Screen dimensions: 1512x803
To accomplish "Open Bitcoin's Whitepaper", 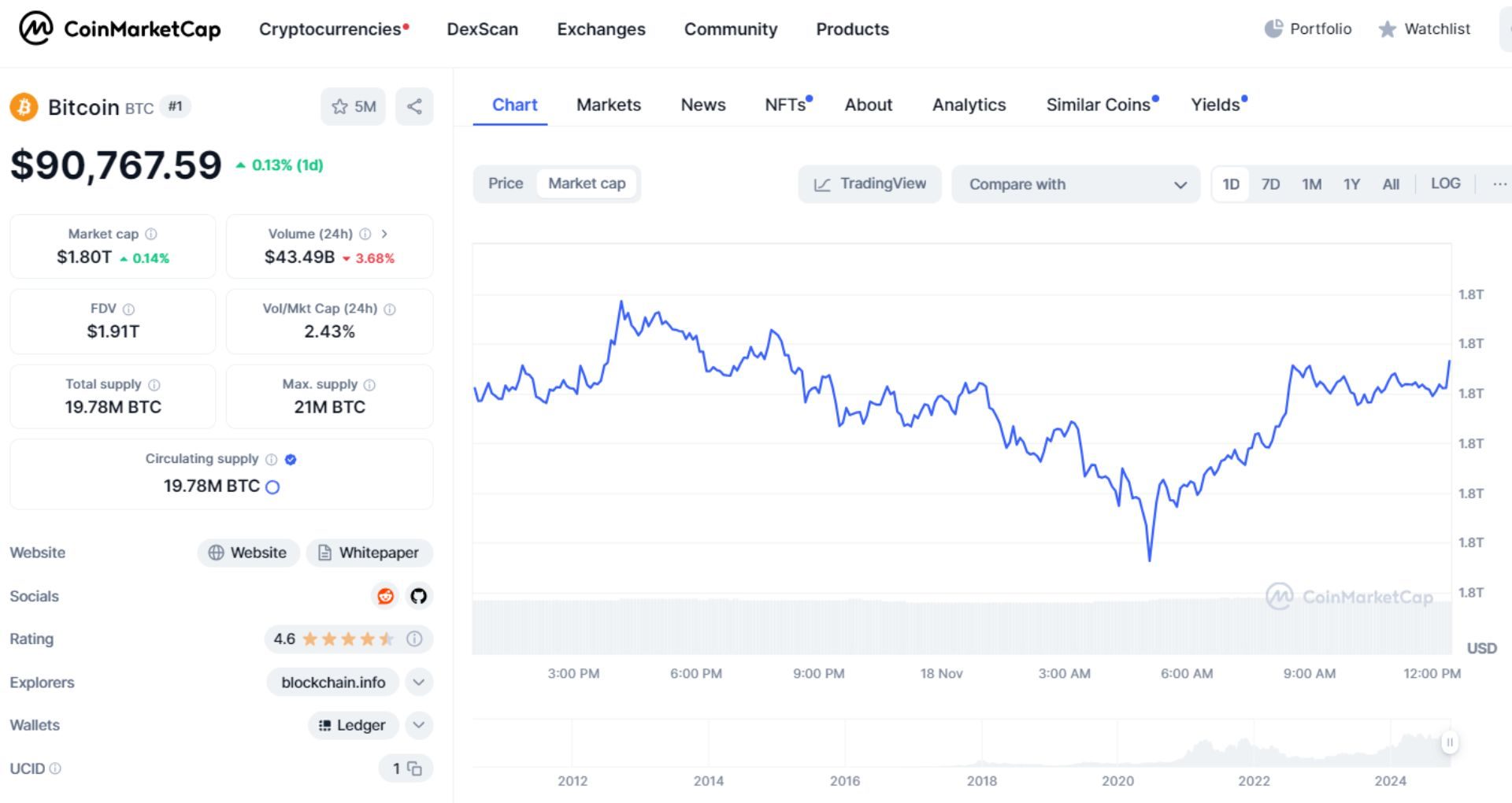I will (369, 552).
